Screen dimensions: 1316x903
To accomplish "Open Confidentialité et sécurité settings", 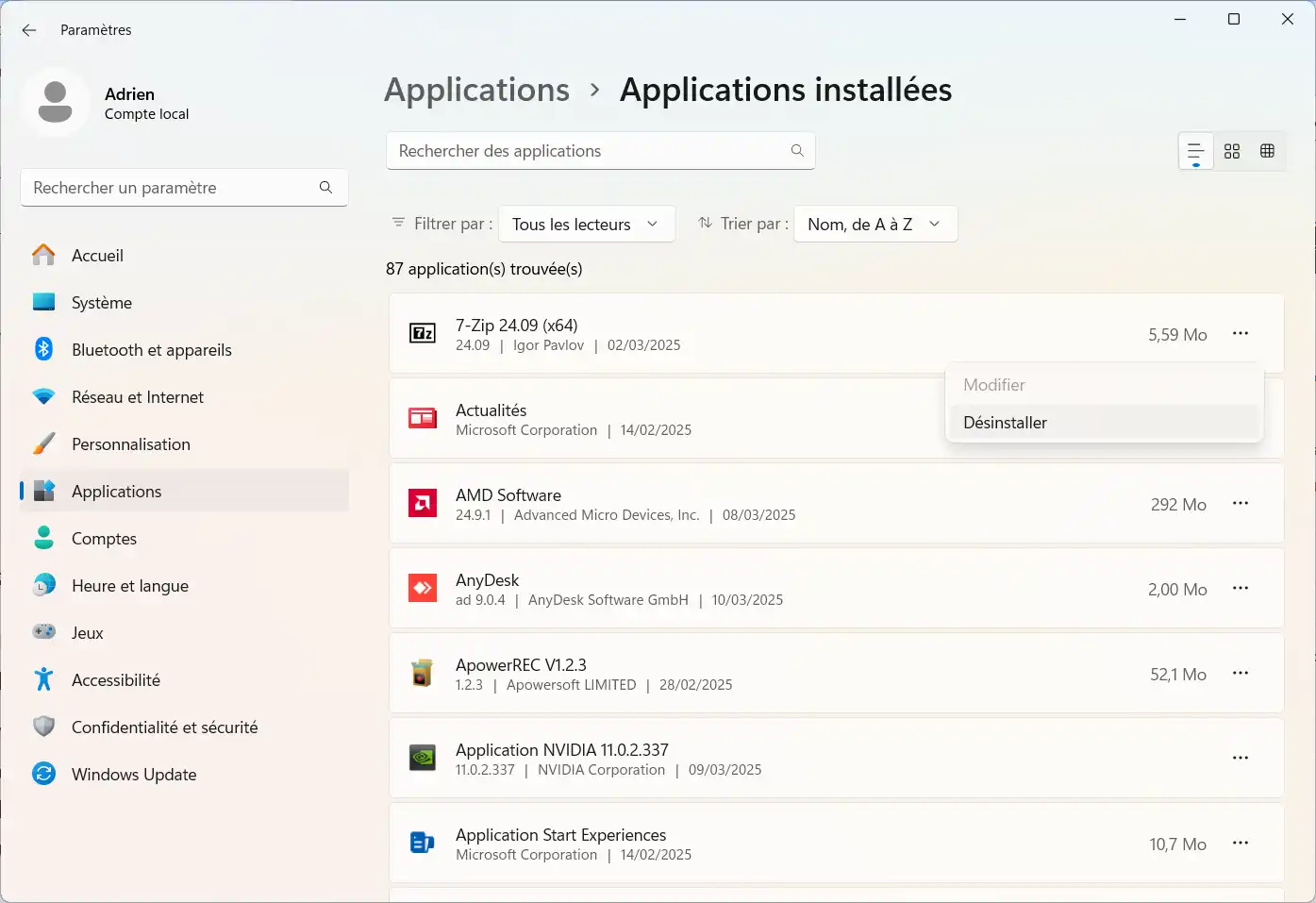I will tap(184, 727).
